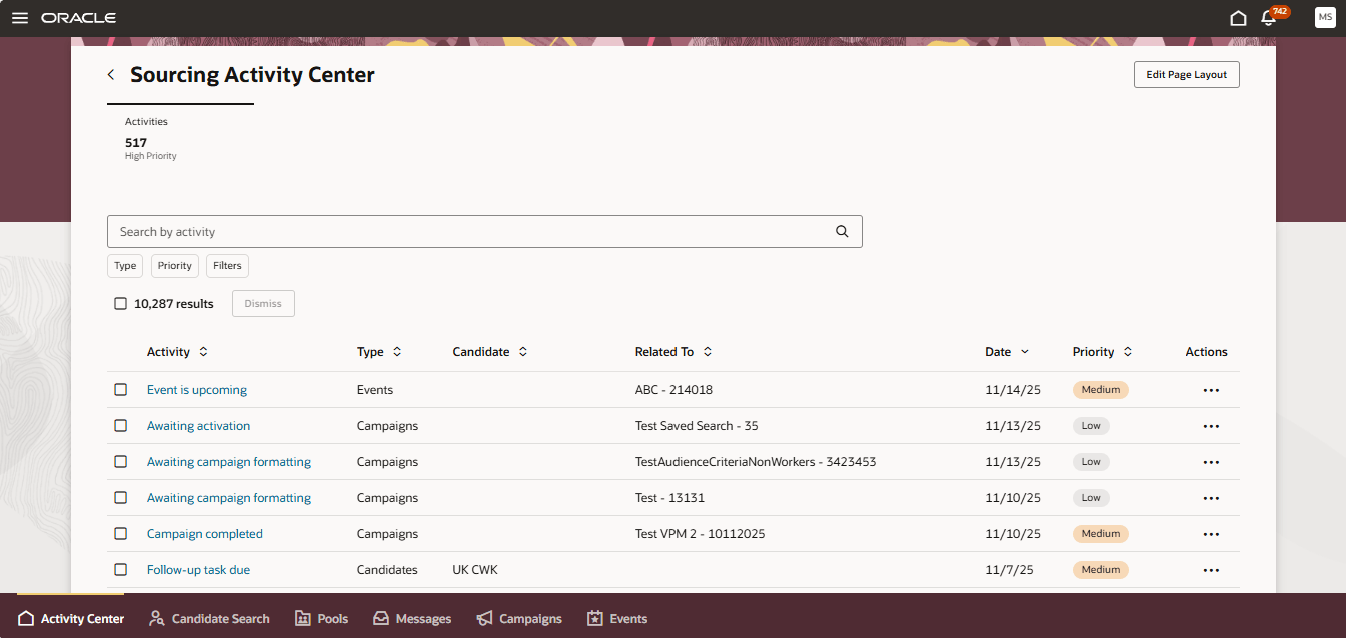Check the Follow-up task due row

[x=121, y=569]
